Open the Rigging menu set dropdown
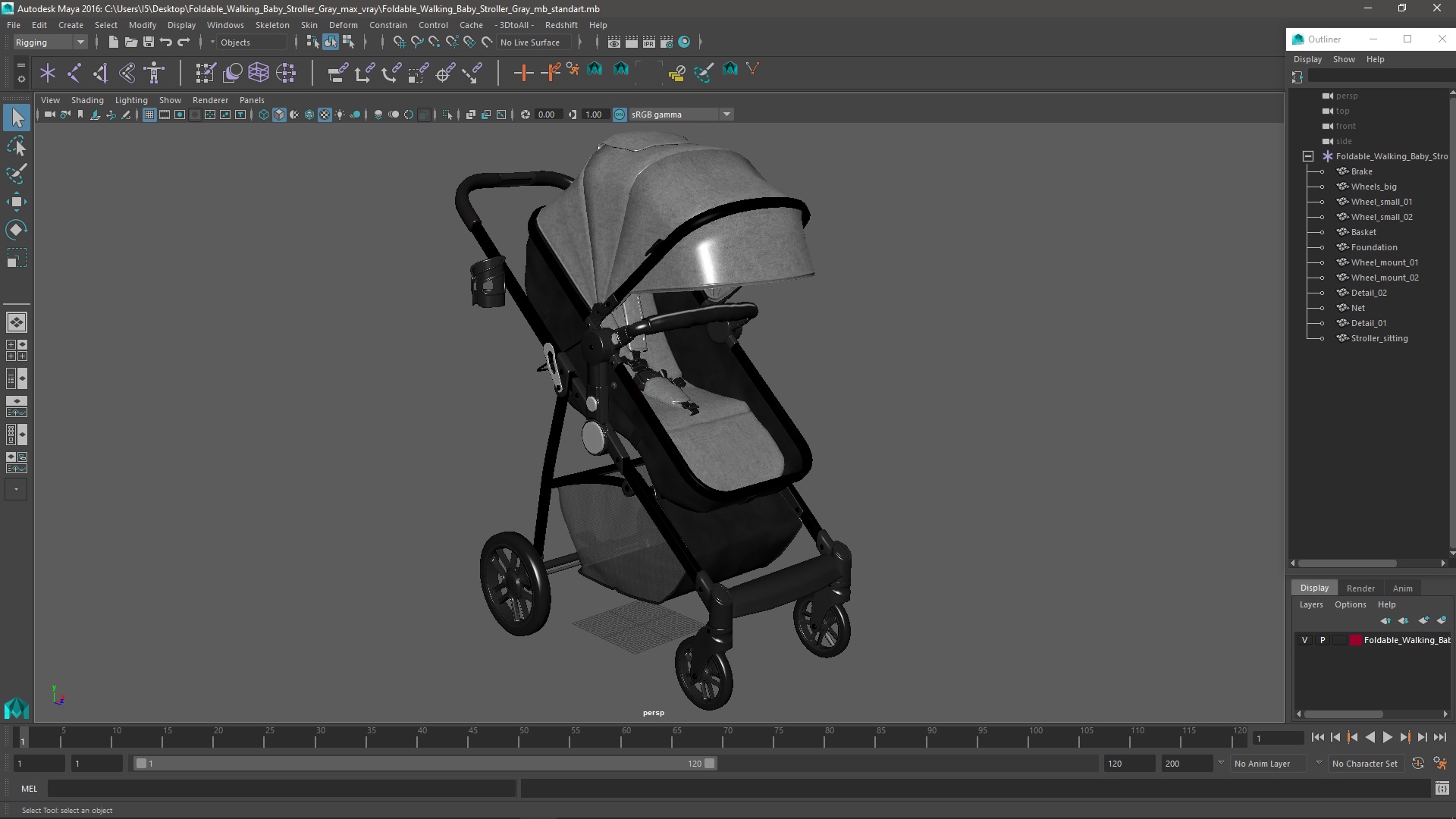1456x819 pixels. tap(50, 42)
